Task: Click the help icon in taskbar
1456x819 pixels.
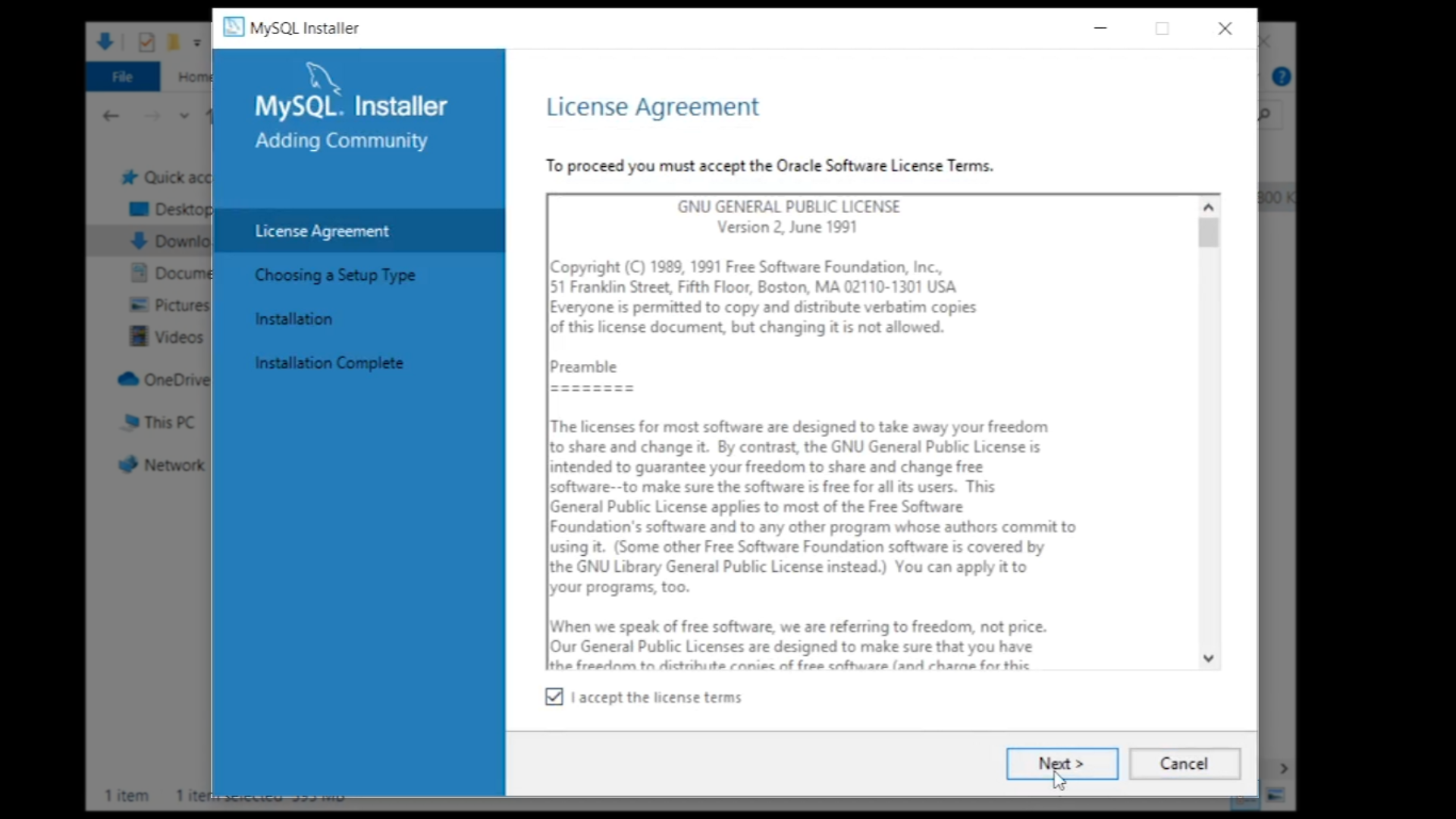Action: pyautogui.click(x=1282, y=77)
